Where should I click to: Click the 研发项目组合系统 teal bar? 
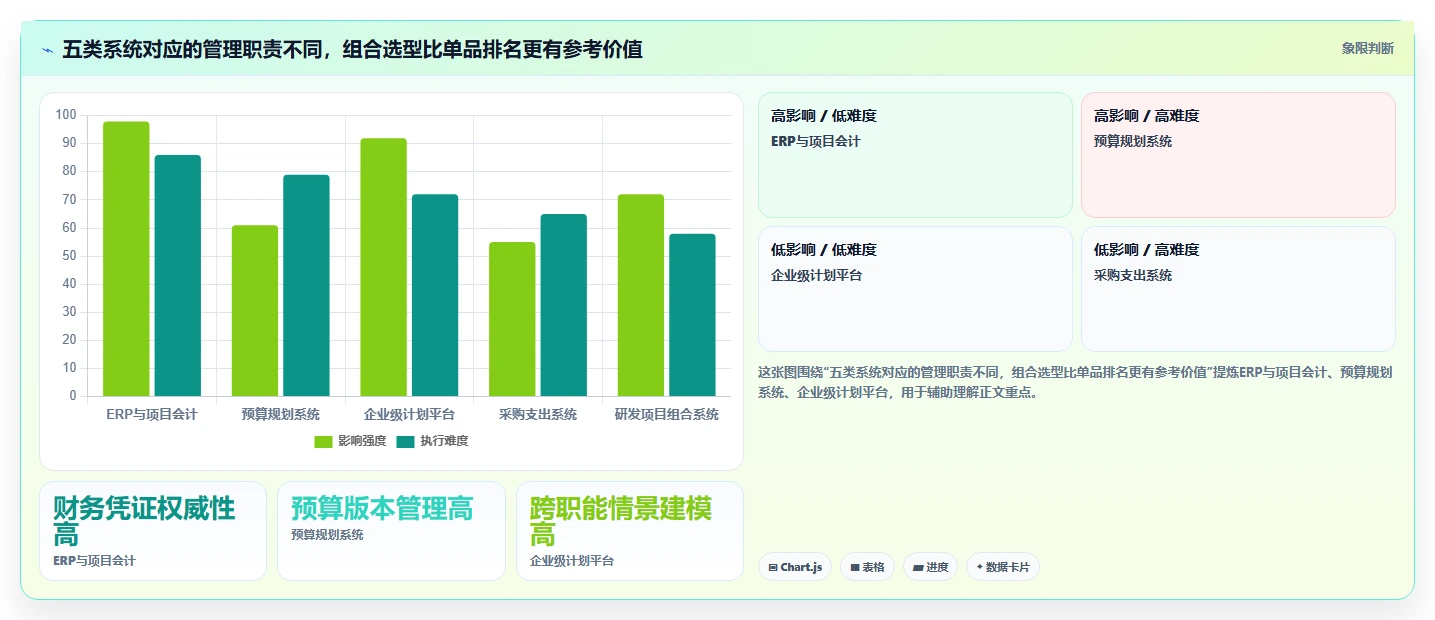(692, 315)
